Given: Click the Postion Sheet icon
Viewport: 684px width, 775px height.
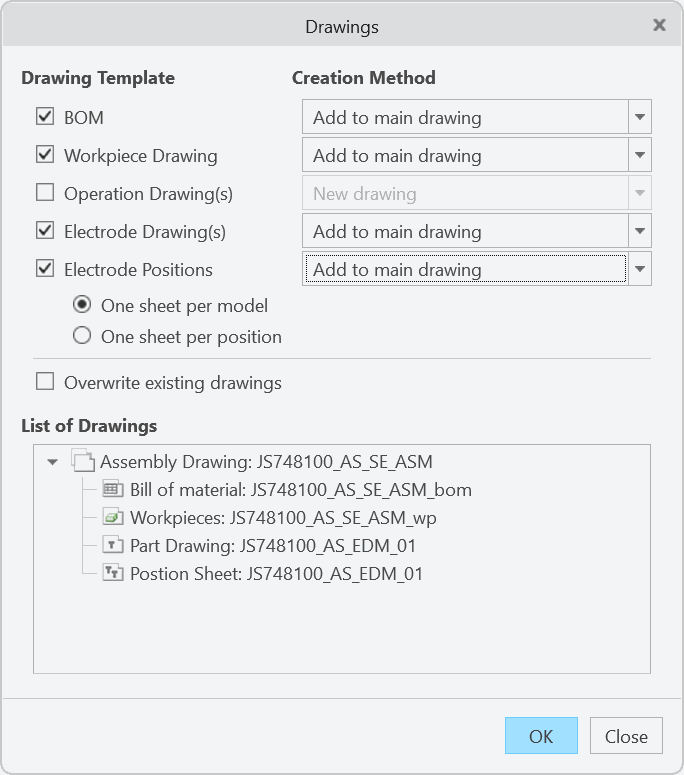Looking at the screenshot, I should [113, 574].
